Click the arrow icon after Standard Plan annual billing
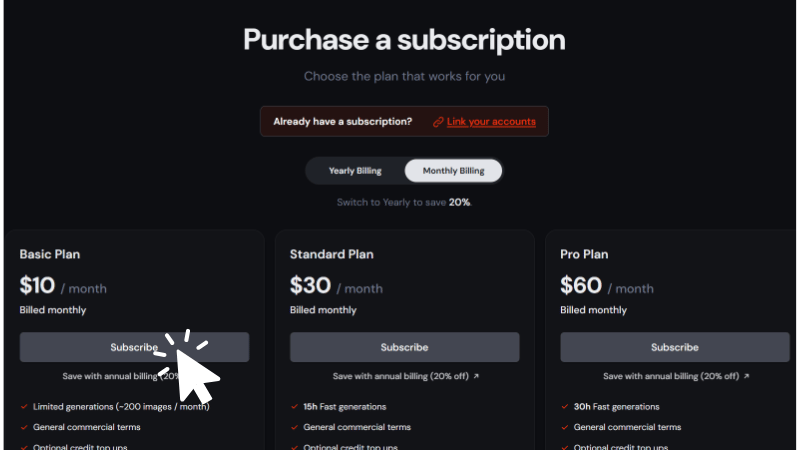This screenshot has width=800, height=450. [x=476, y=376]
